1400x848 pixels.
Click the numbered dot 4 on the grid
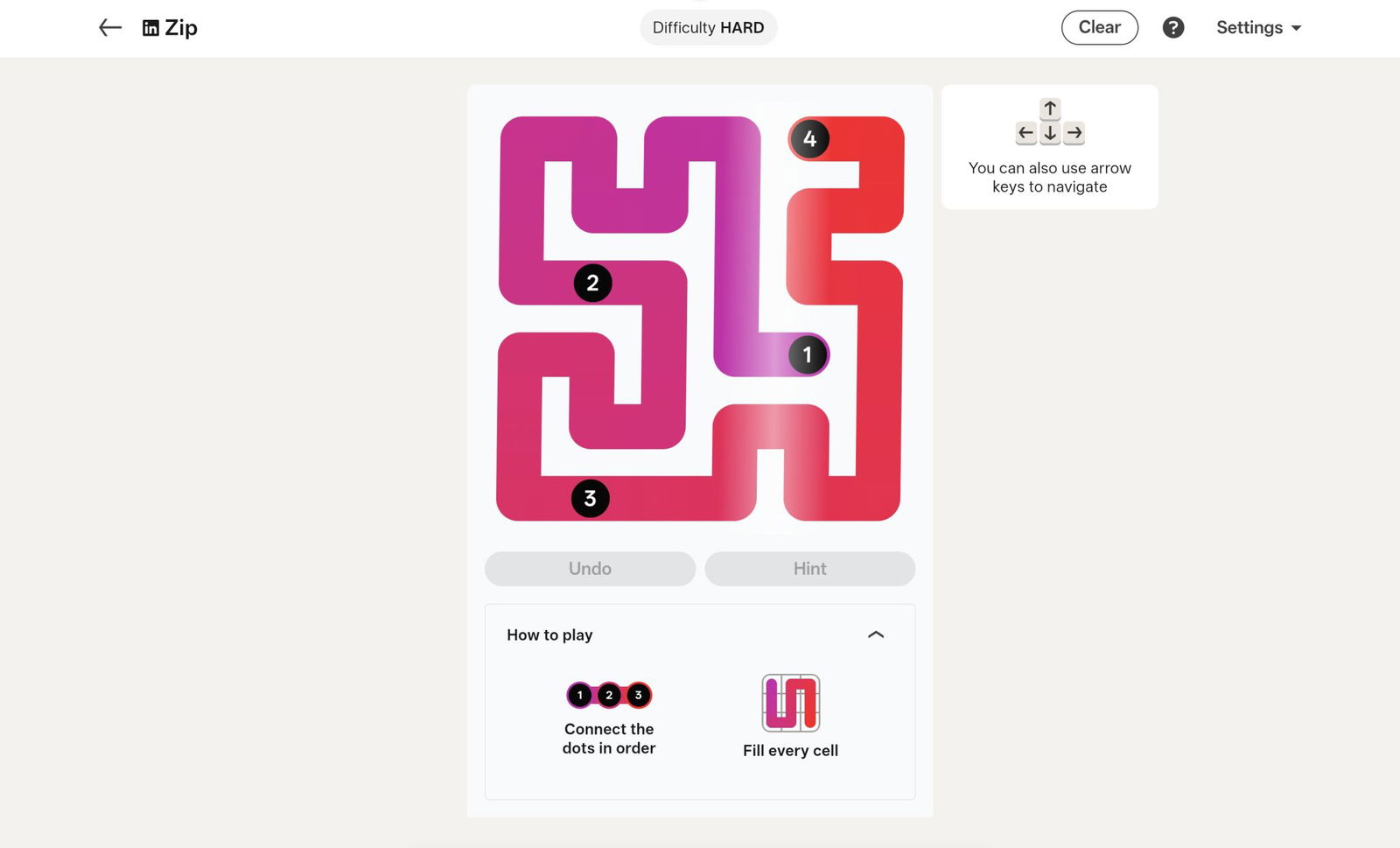coord(809,138)
